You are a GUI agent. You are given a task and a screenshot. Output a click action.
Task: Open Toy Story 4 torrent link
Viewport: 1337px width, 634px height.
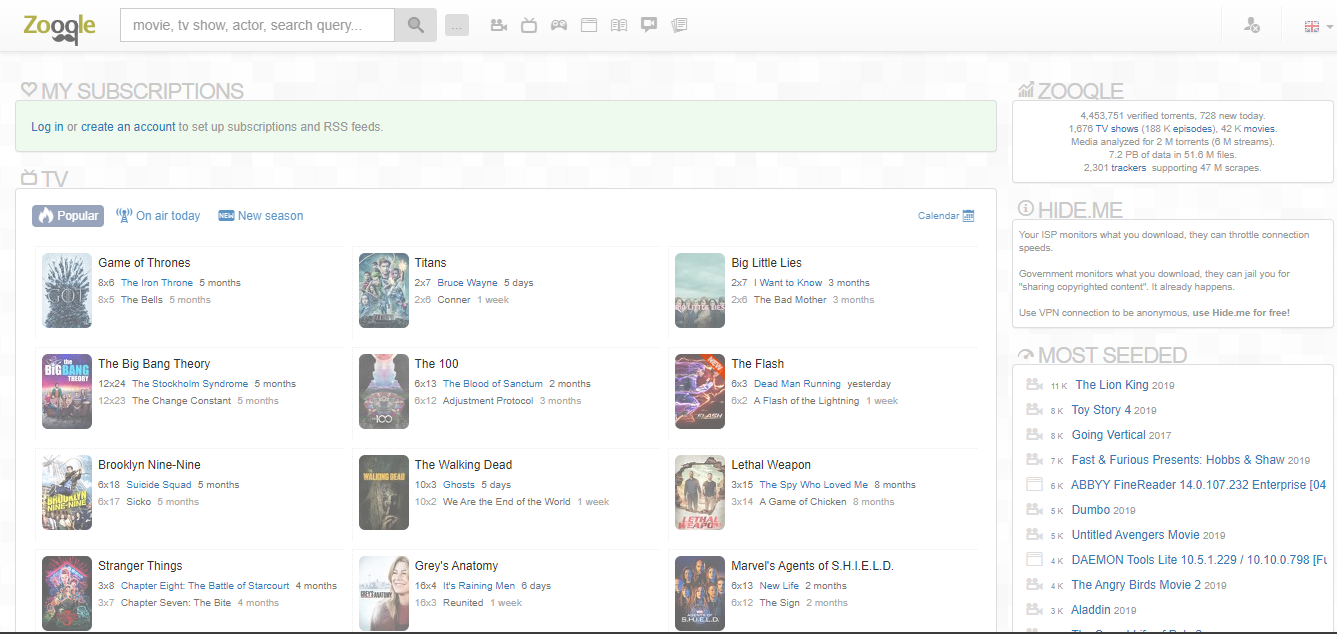pyautogui.click(x=1101, y=410)
